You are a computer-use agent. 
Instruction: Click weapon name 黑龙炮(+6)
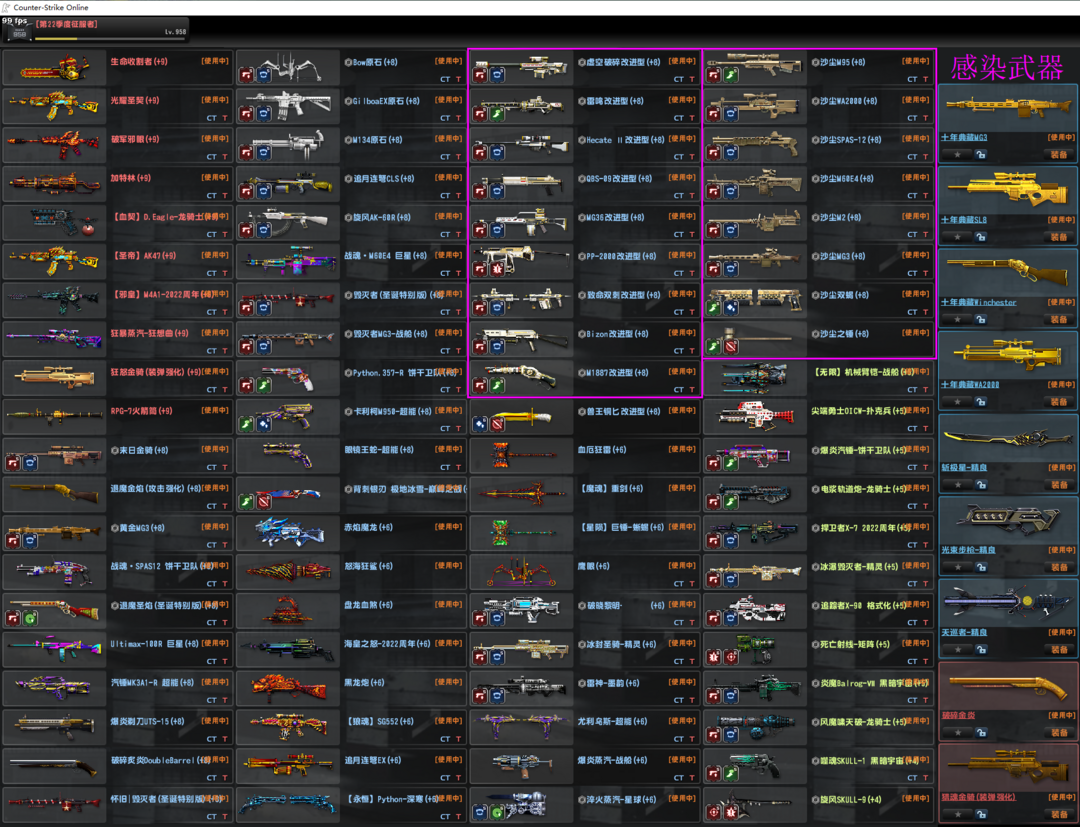[x=368, y=683]
